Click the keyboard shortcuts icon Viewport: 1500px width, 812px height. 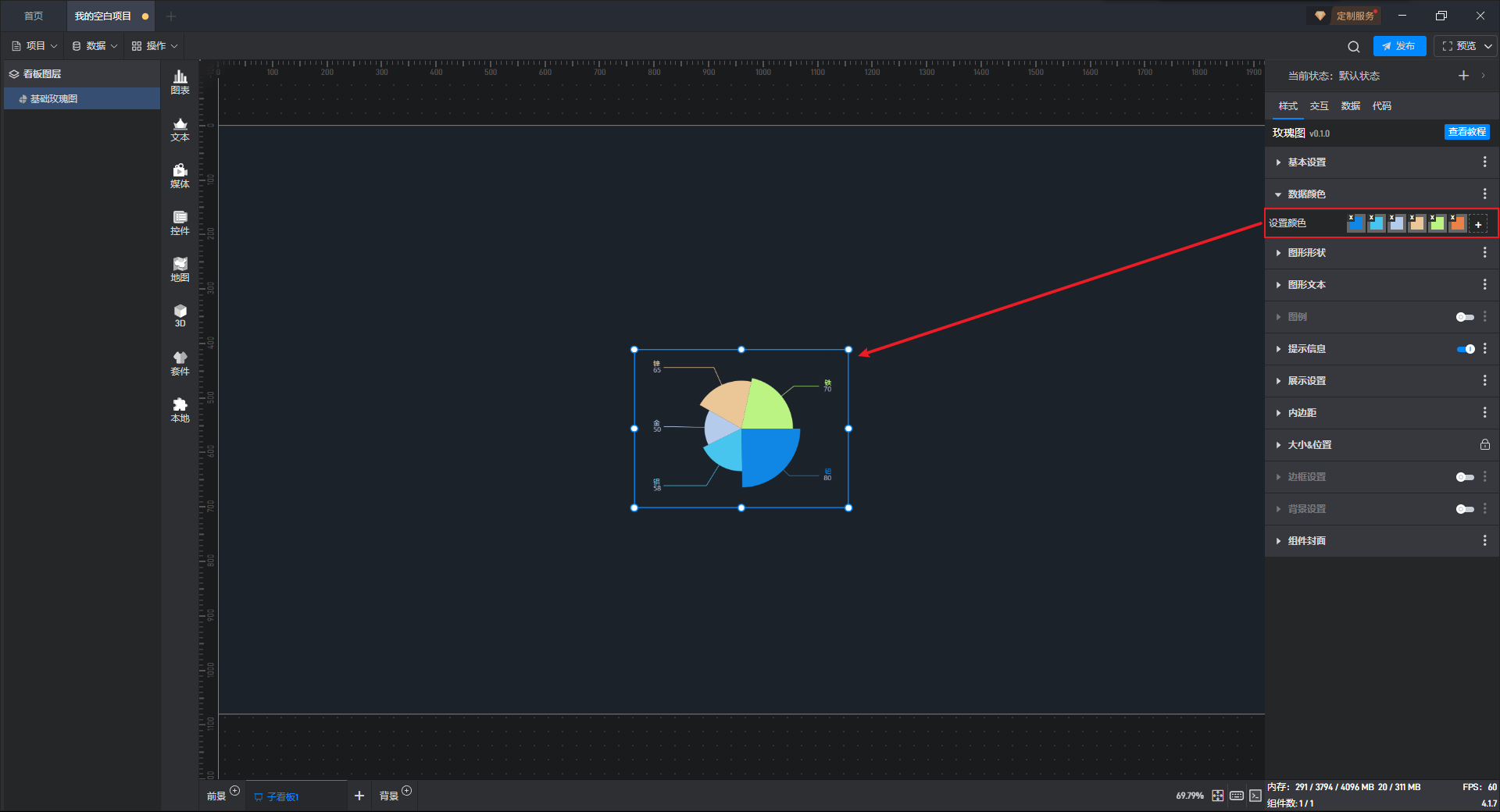pos(1237,796)
